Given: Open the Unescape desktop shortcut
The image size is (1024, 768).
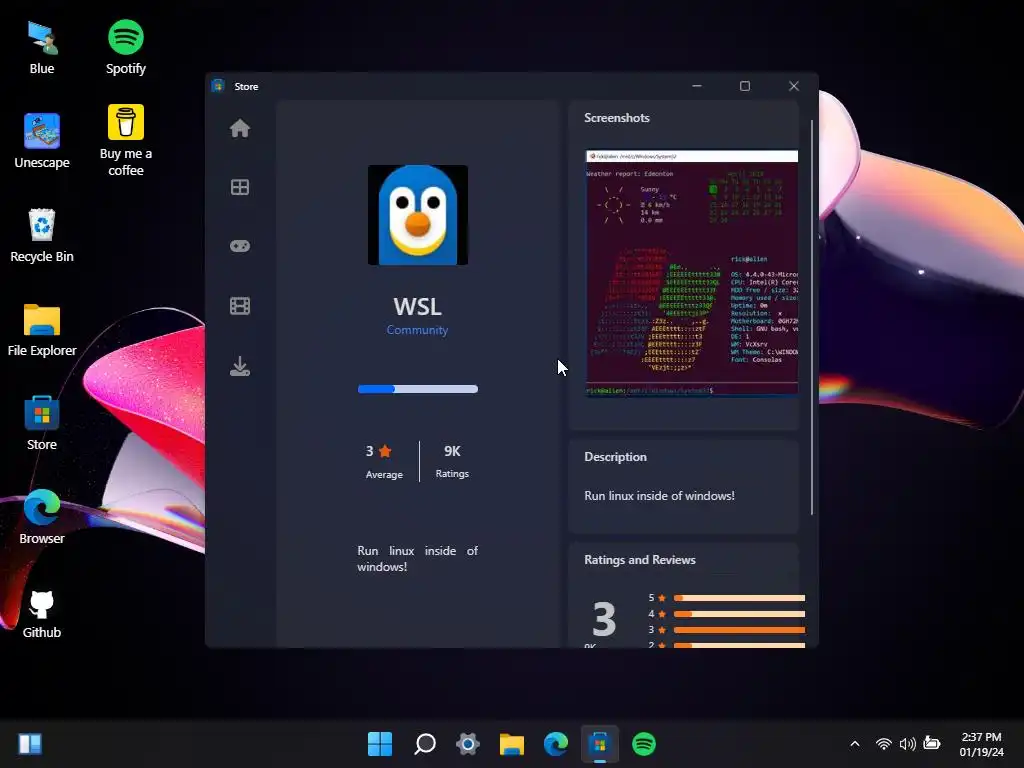Looking at the screenshot, I should pos(42,141).
